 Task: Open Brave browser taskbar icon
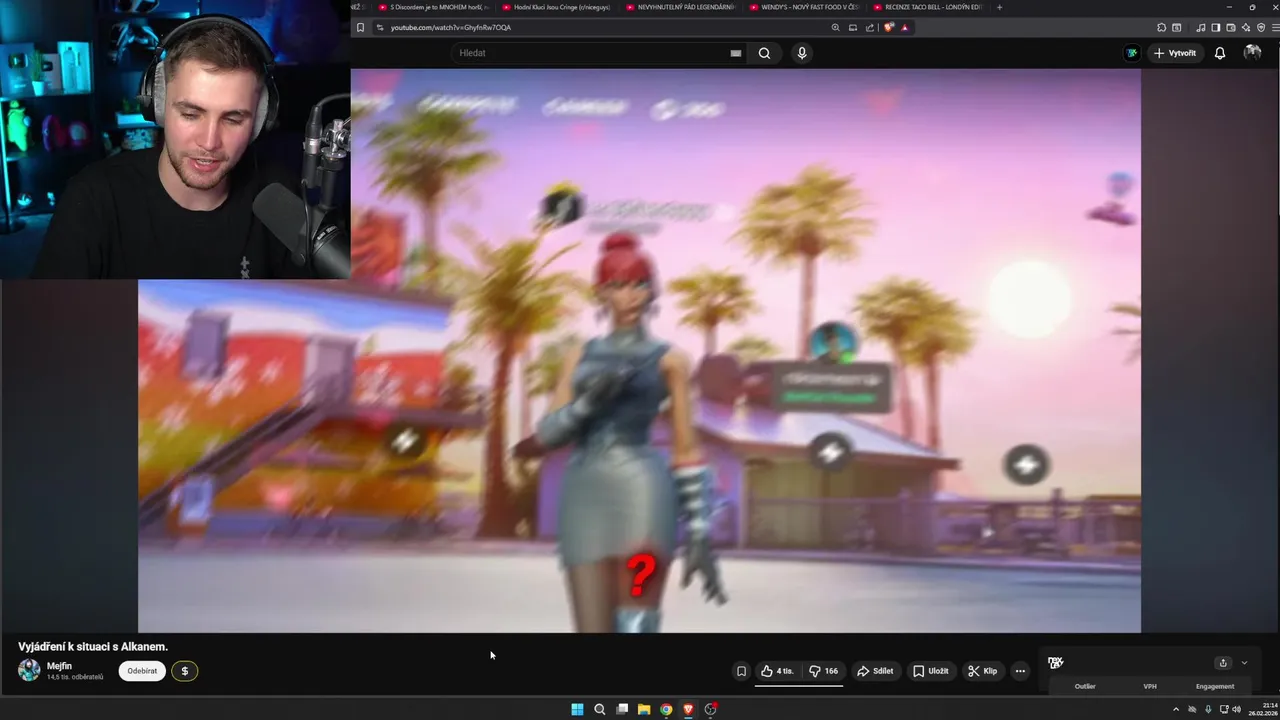688,709
